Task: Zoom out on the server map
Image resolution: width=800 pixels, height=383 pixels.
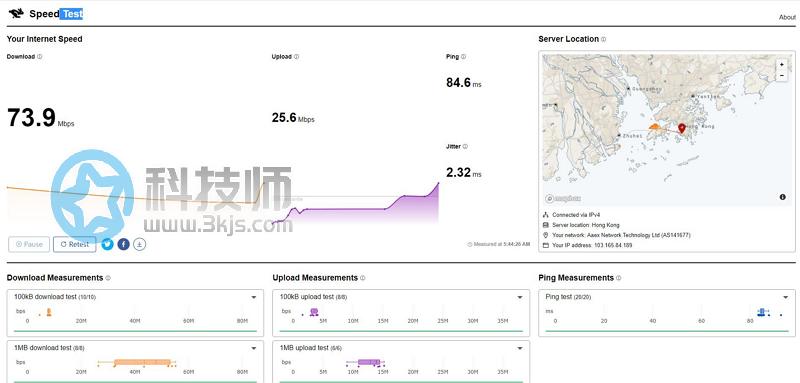Action: click(x=781, y=75)
